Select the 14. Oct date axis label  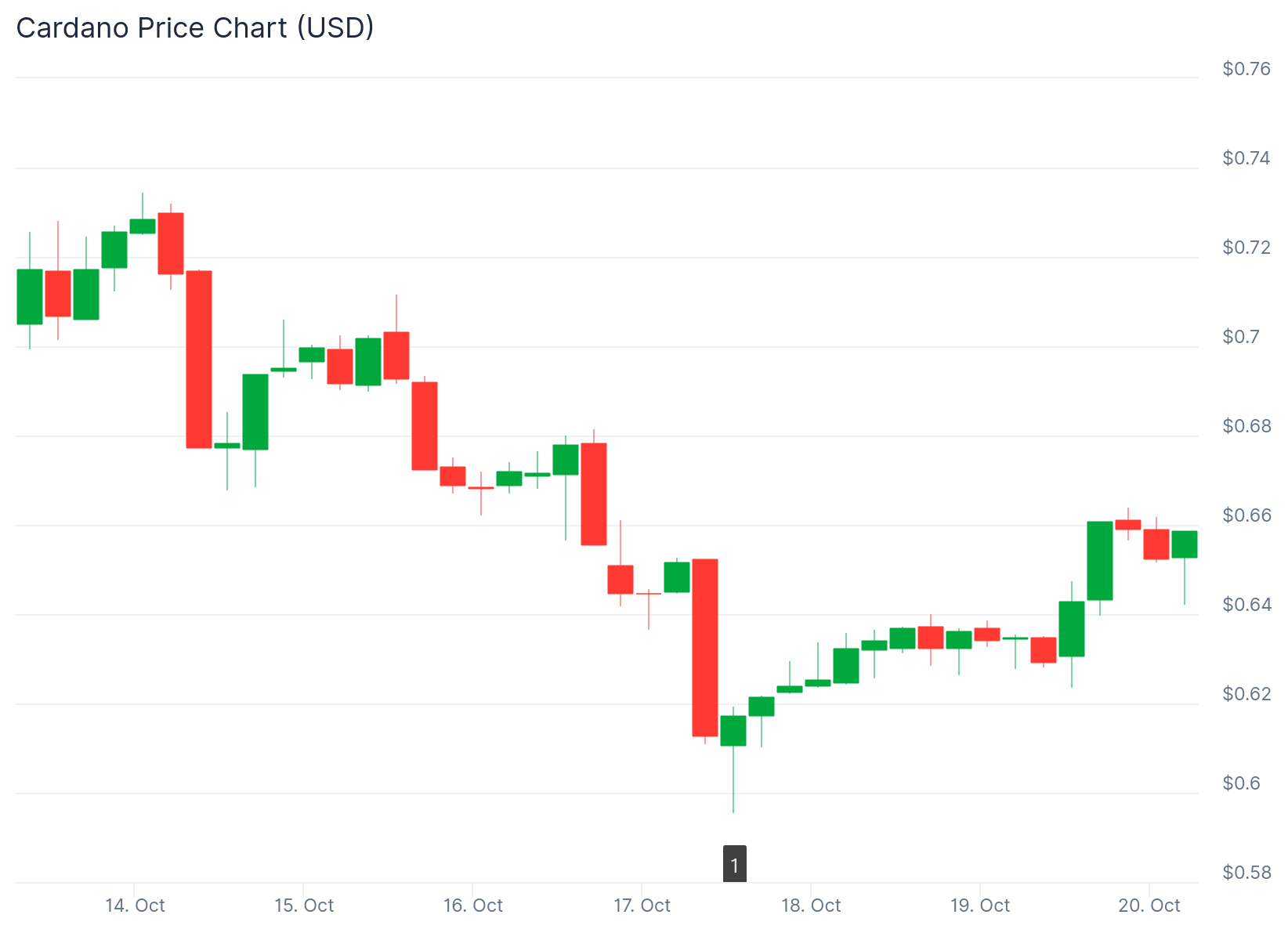[x=135, y=906]
